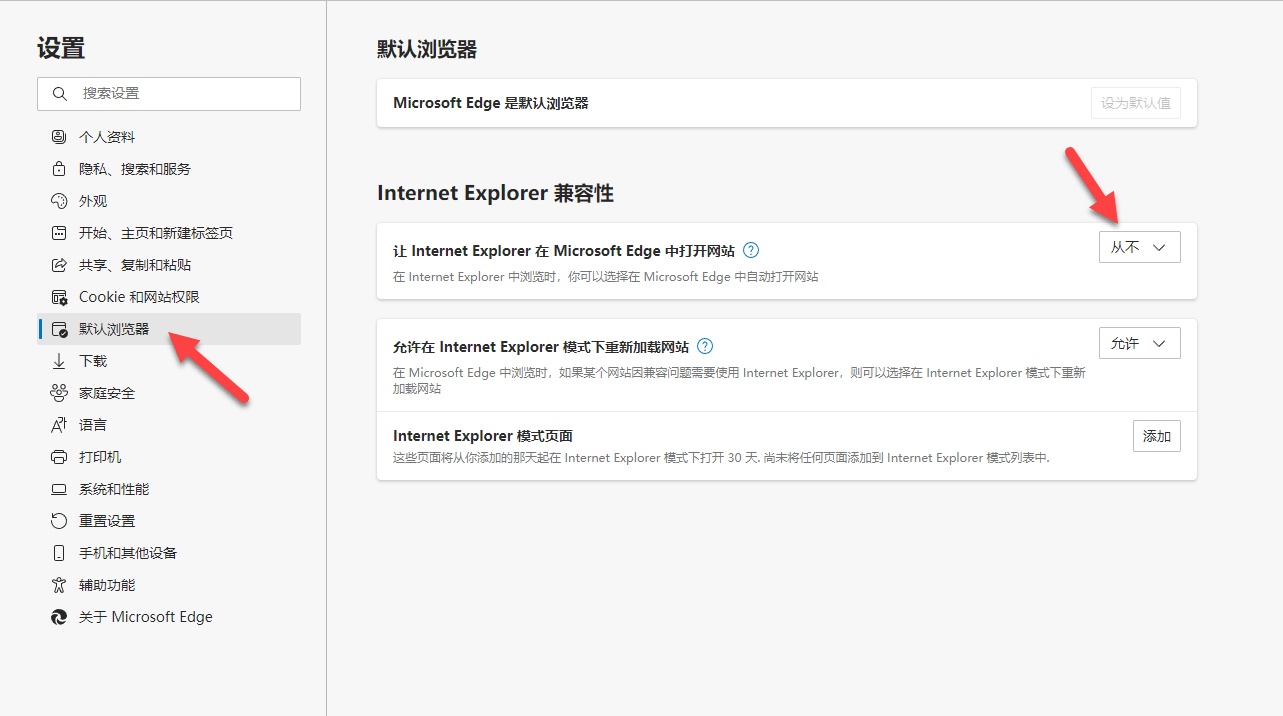Click the reset icon beside 重置设置
This screenshot has width=1283, height=716.
coord(59,521)
